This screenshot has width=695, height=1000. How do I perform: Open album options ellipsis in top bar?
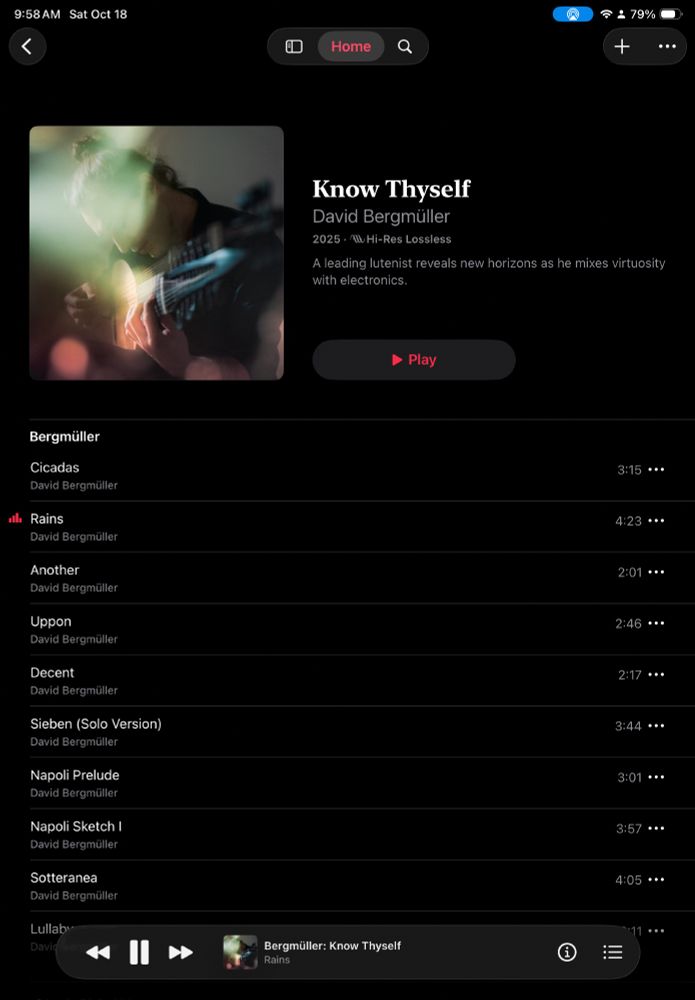(667, 47)
